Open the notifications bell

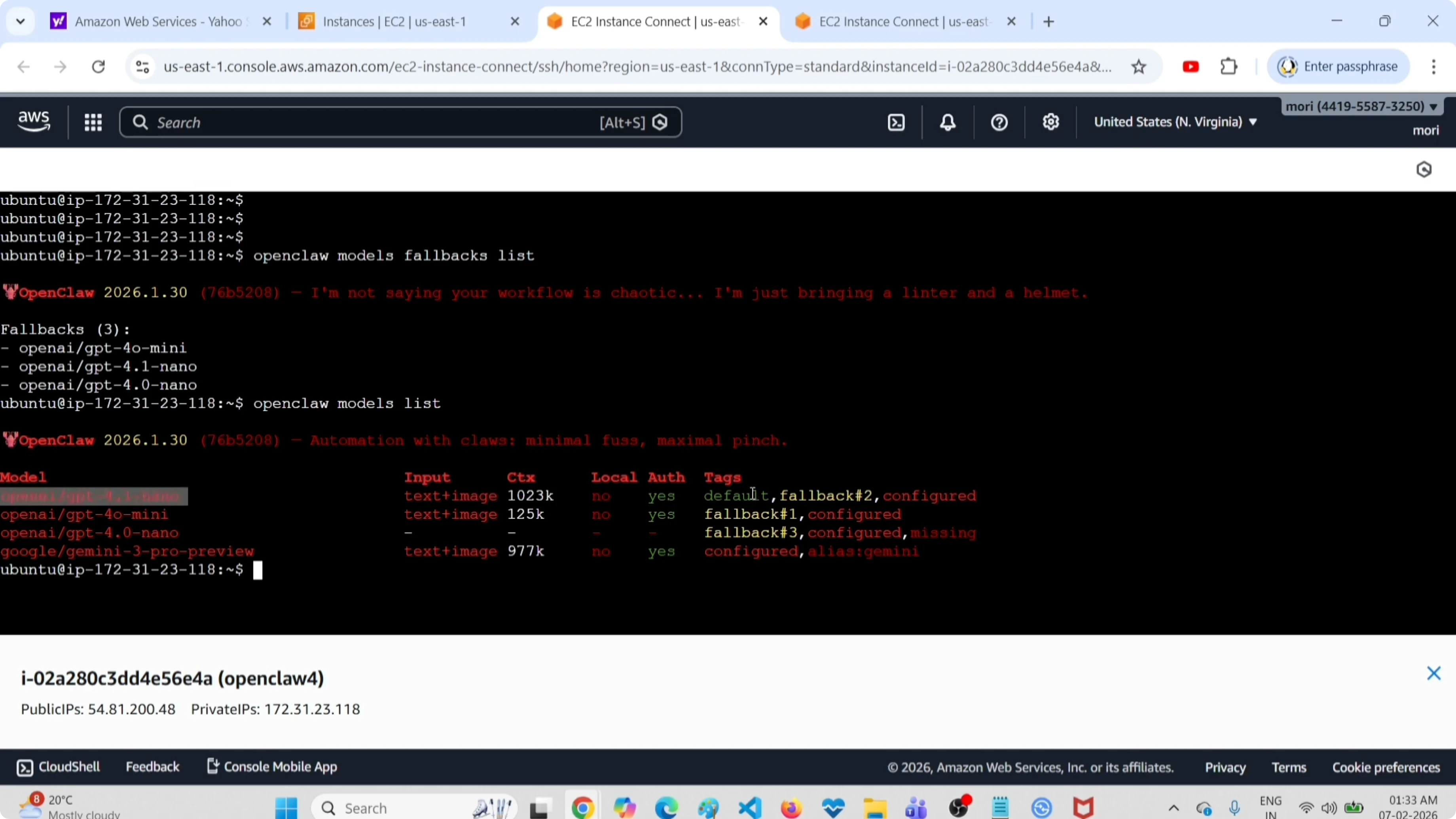click(x=948, y=122)
